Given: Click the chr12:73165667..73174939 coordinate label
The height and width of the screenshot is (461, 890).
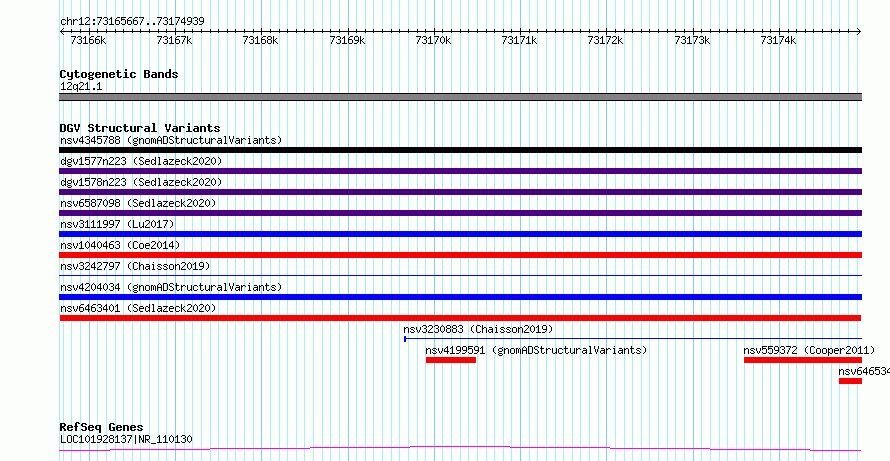Looking at the screenshot, I should 132,21.
